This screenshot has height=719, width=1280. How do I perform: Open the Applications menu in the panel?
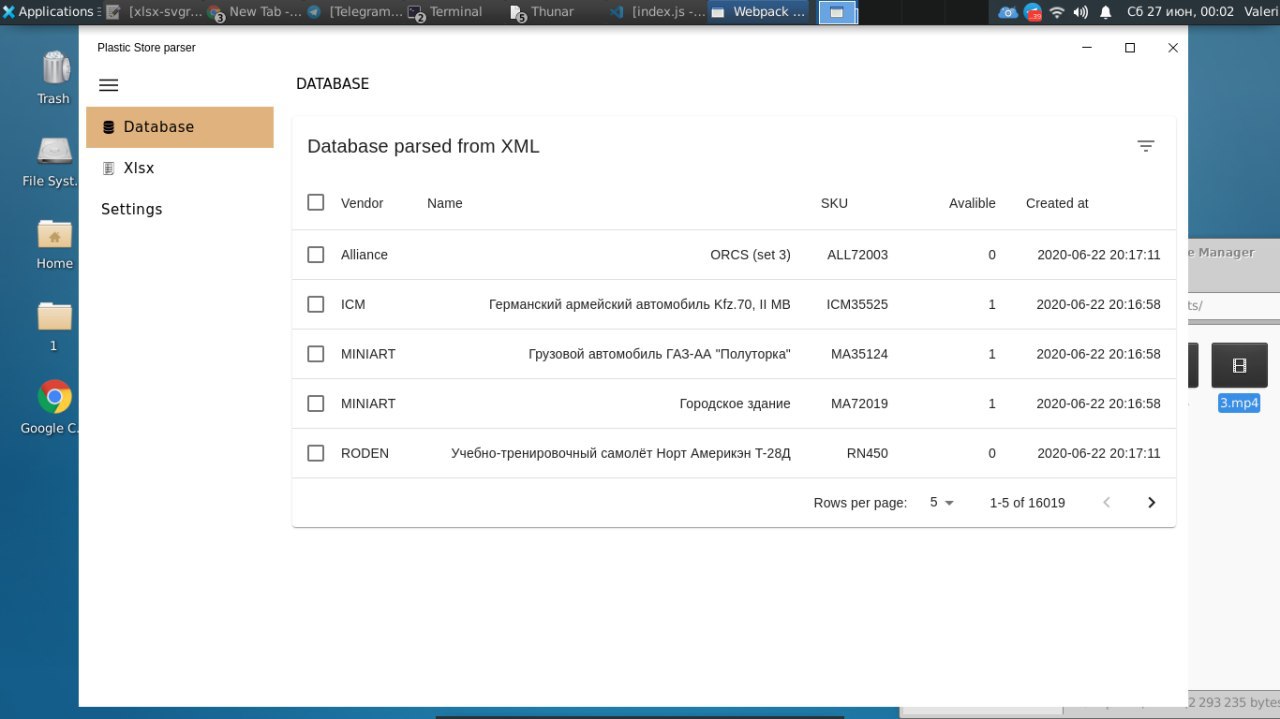[x=48, y=12]
